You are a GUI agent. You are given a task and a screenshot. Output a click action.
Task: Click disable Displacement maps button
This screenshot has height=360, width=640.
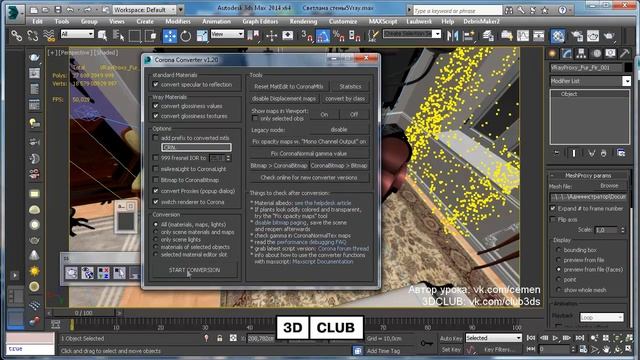pos(284,99)
